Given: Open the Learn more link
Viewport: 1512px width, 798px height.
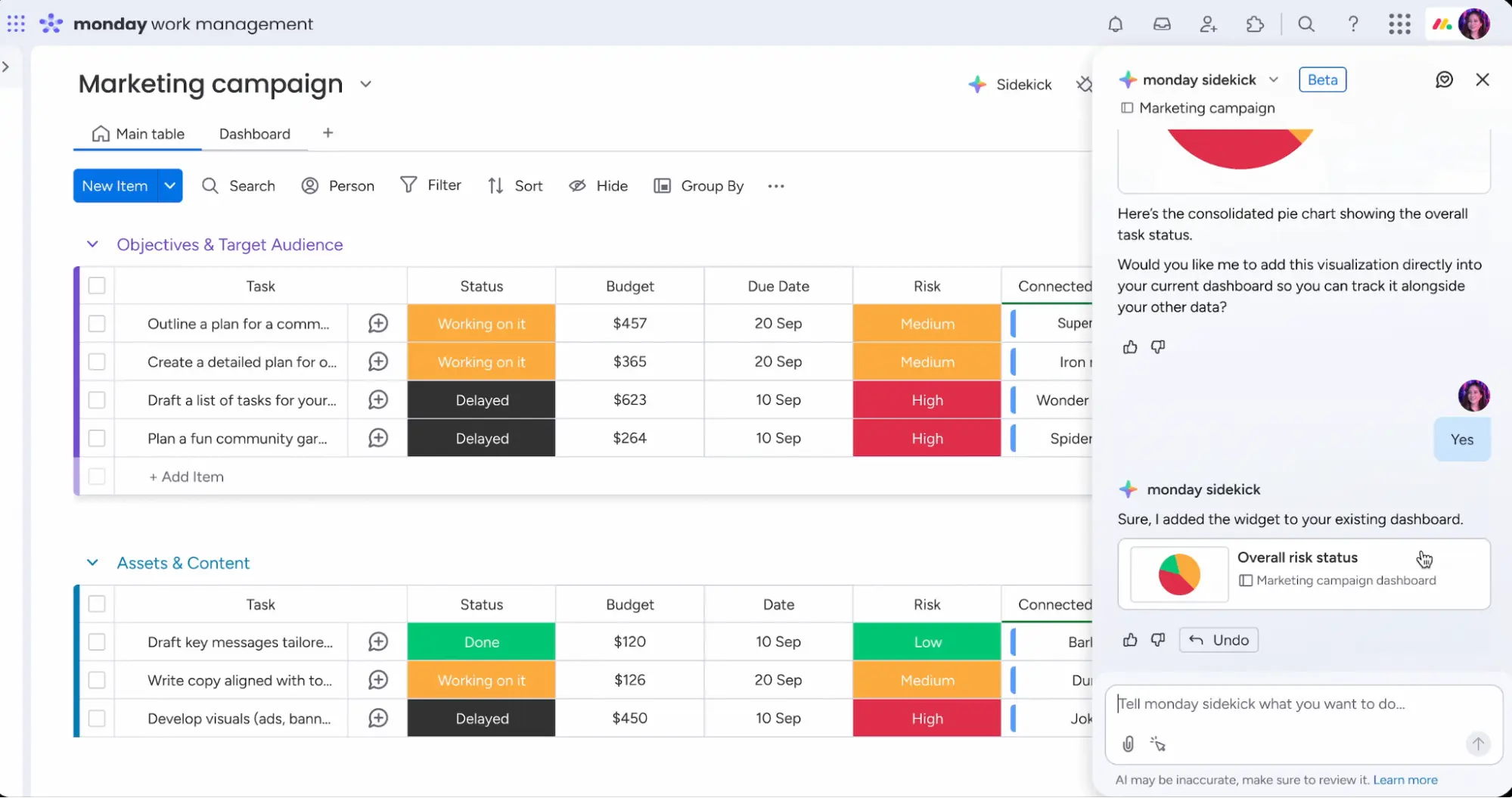Looking at the screenshot, I should click(1405, 780).
